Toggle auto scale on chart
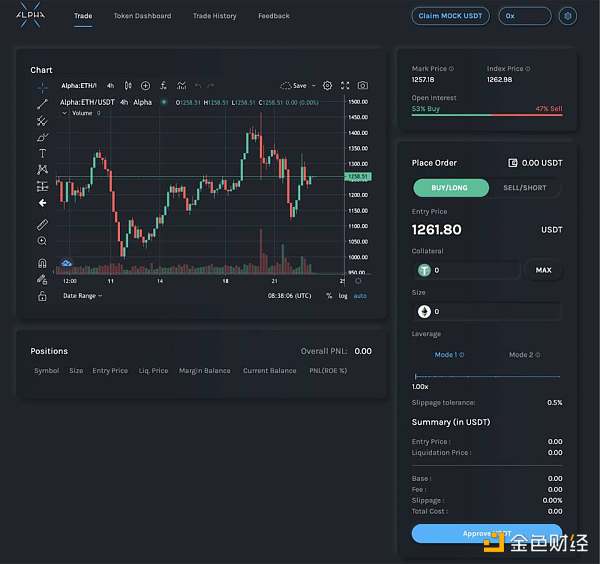Screen dimensions: 600x564 [x=360, y=296]
